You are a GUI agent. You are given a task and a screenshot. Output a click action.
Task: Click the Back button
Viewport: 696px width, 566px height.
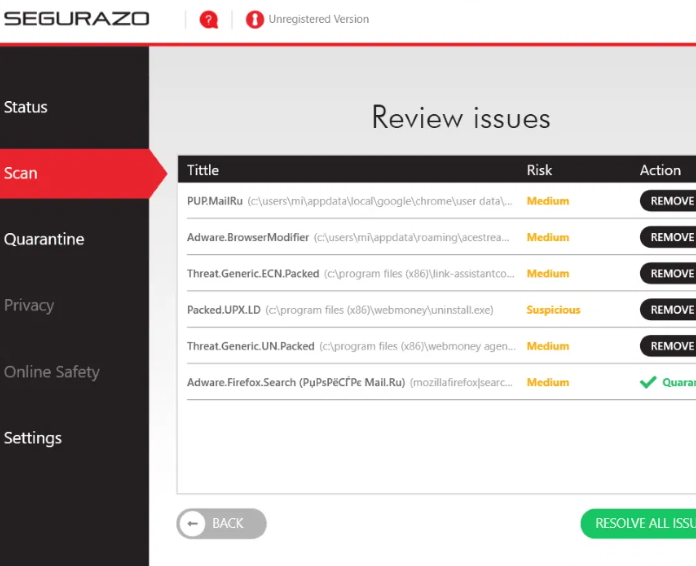[x=221, y=524]
